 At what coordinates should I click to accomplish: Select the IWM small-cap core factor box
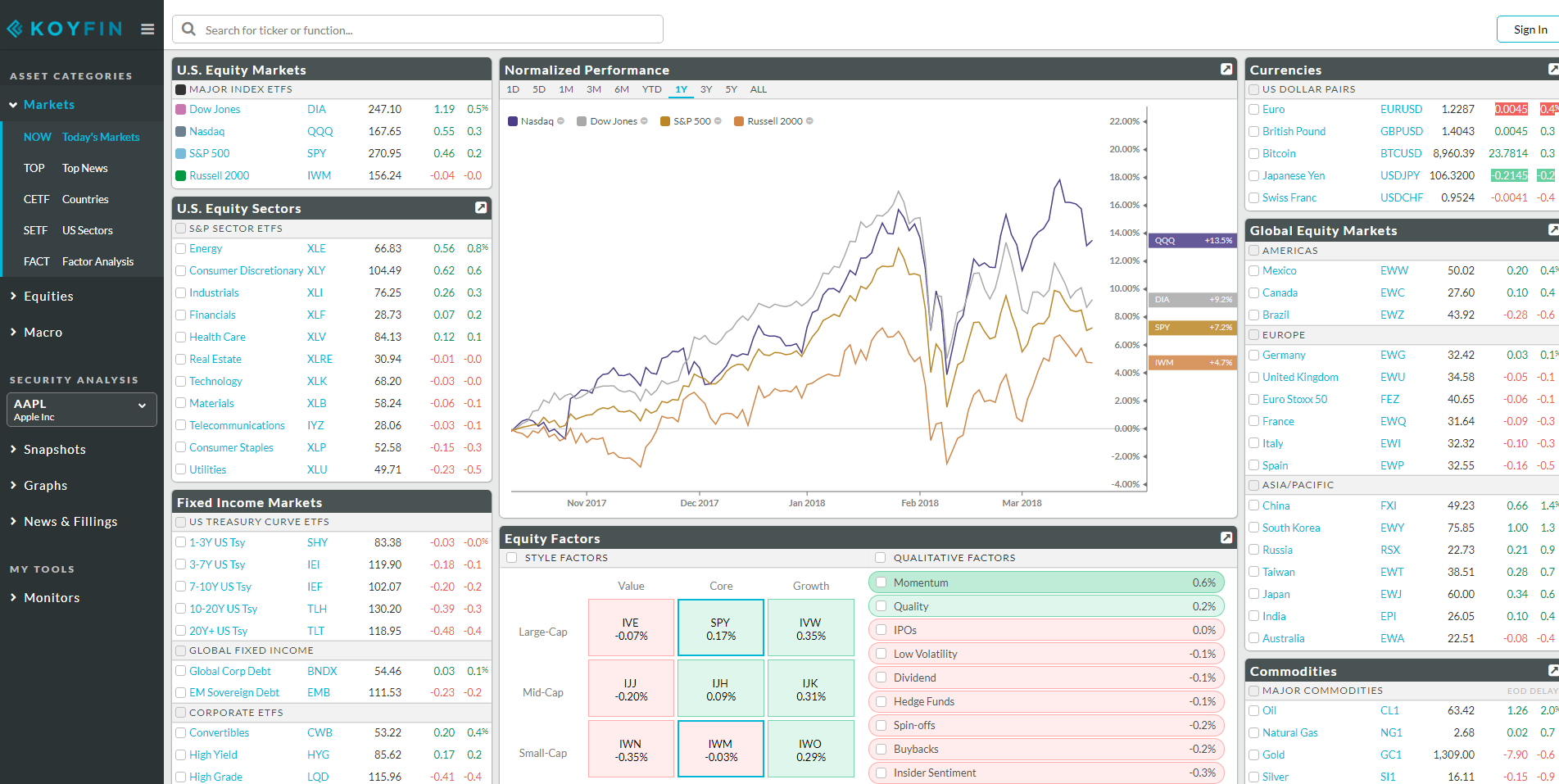[721, 750]
